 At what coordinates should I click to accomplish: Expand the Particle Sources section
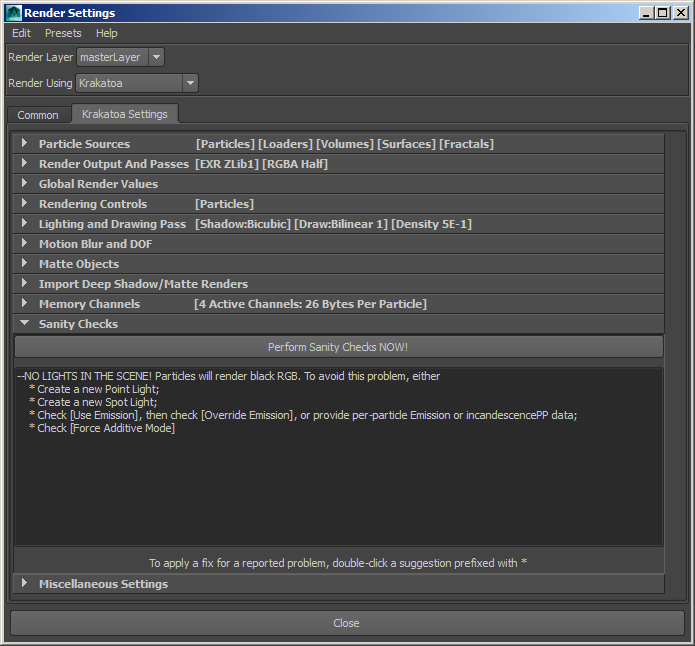tap(339, 144)
